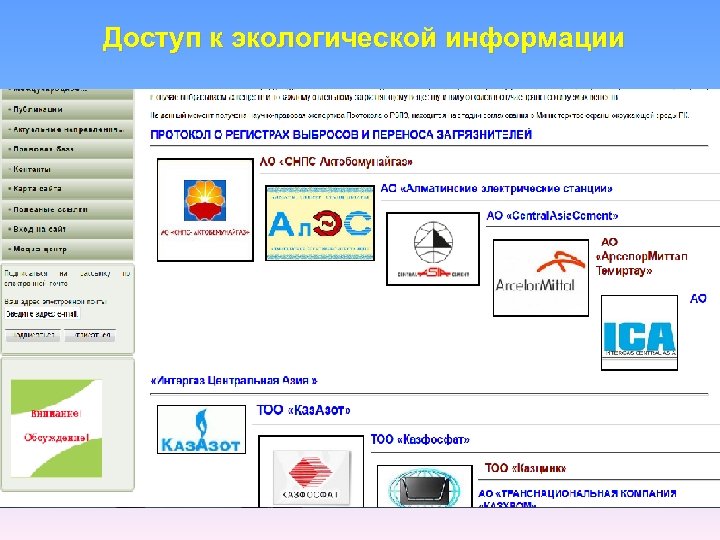The width and height of the screenshot is (720, 540).
Task: Open the АО «СНПС Актобемунайгаз» link
Action: 336,162
